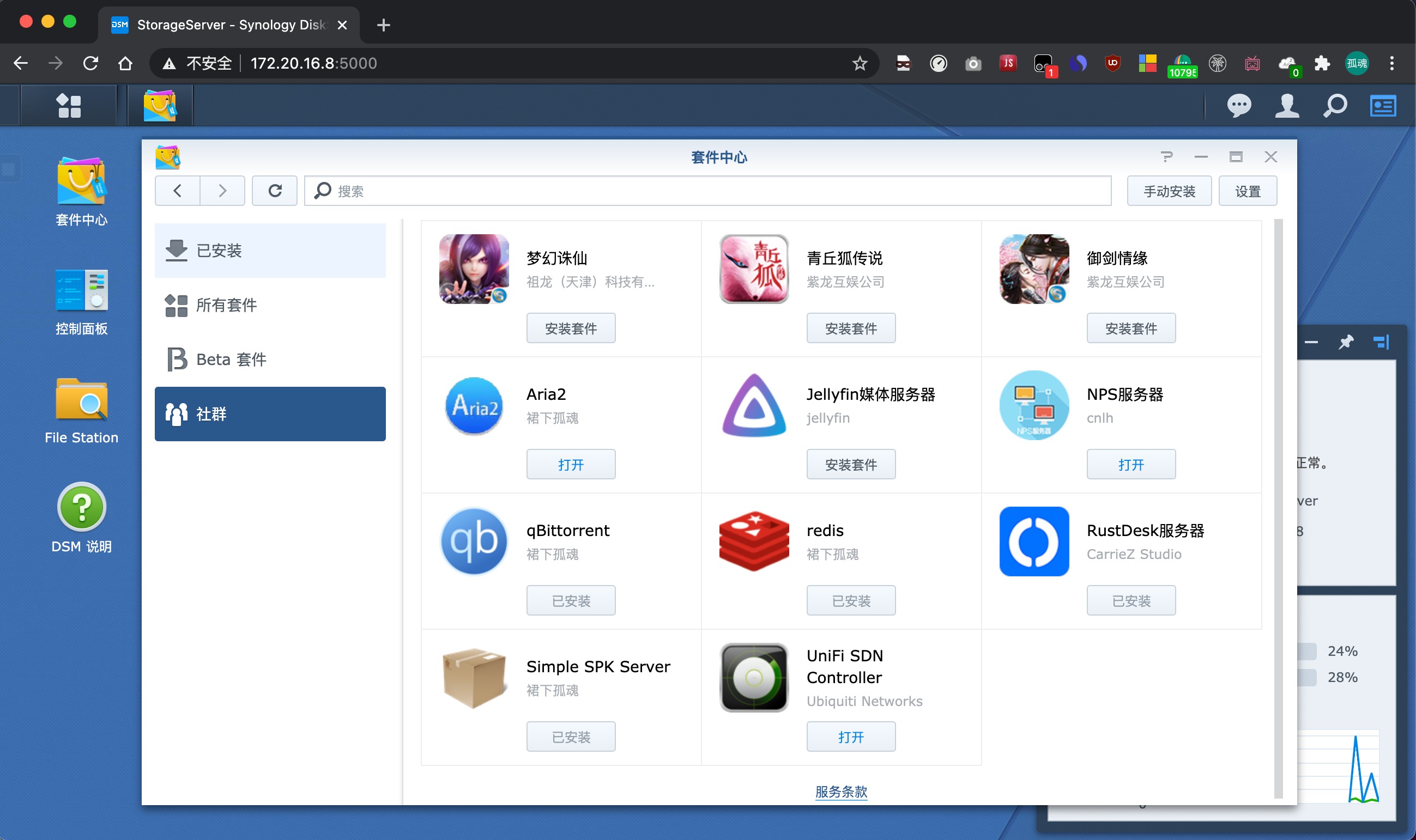Minimize the widget panel behind Package Center
1416x840 pixels.
coord(1311,342)
